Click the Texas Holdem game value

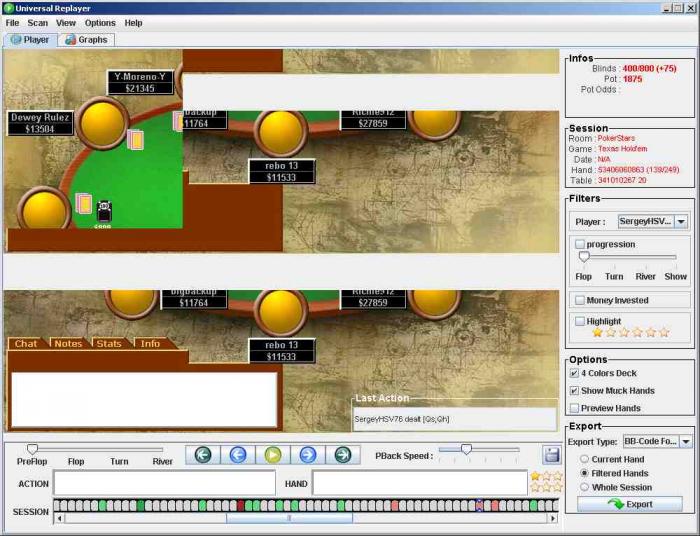click(622, 149)
